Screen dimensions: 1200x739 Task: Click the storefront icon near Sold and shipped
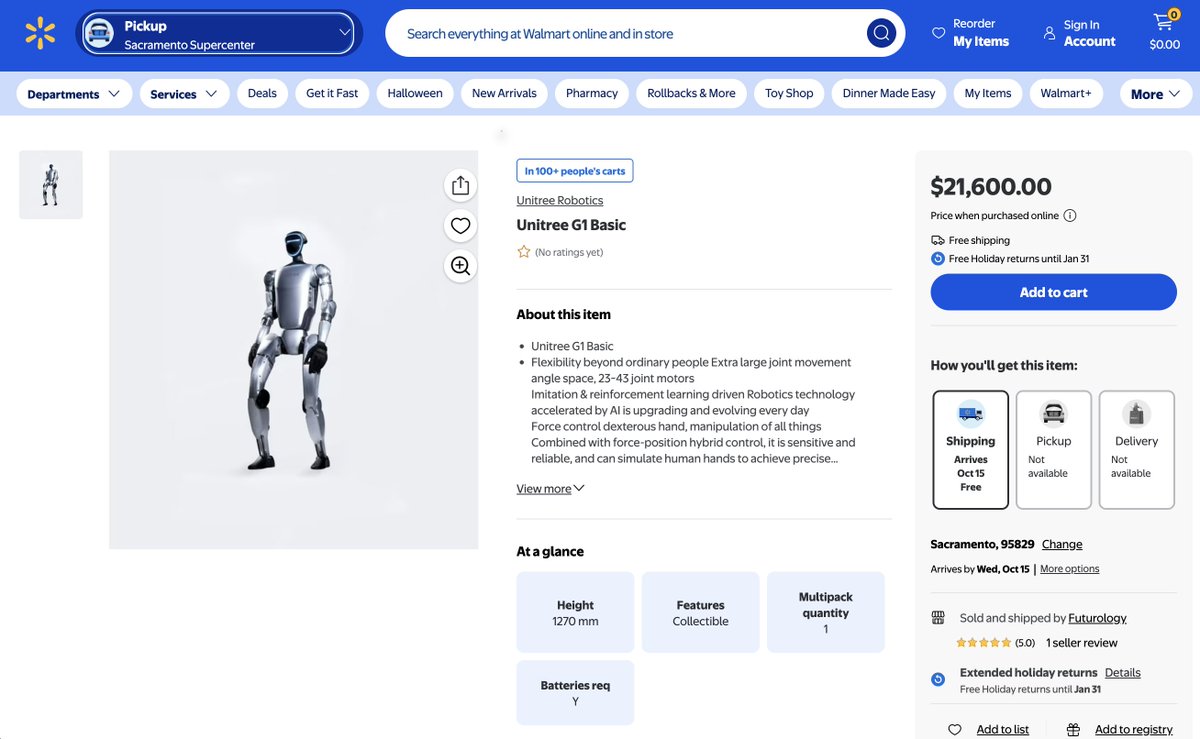pyautogui.click(x=938, y=618)
